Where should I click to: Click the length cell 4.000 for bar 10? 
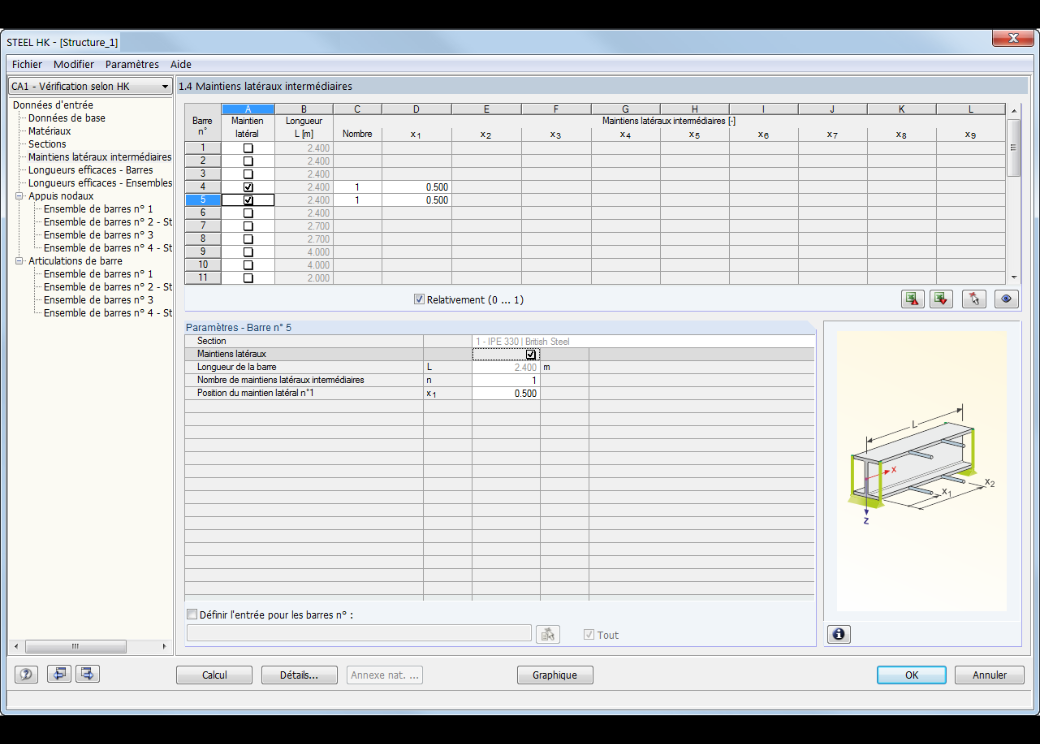coord(304,265)
